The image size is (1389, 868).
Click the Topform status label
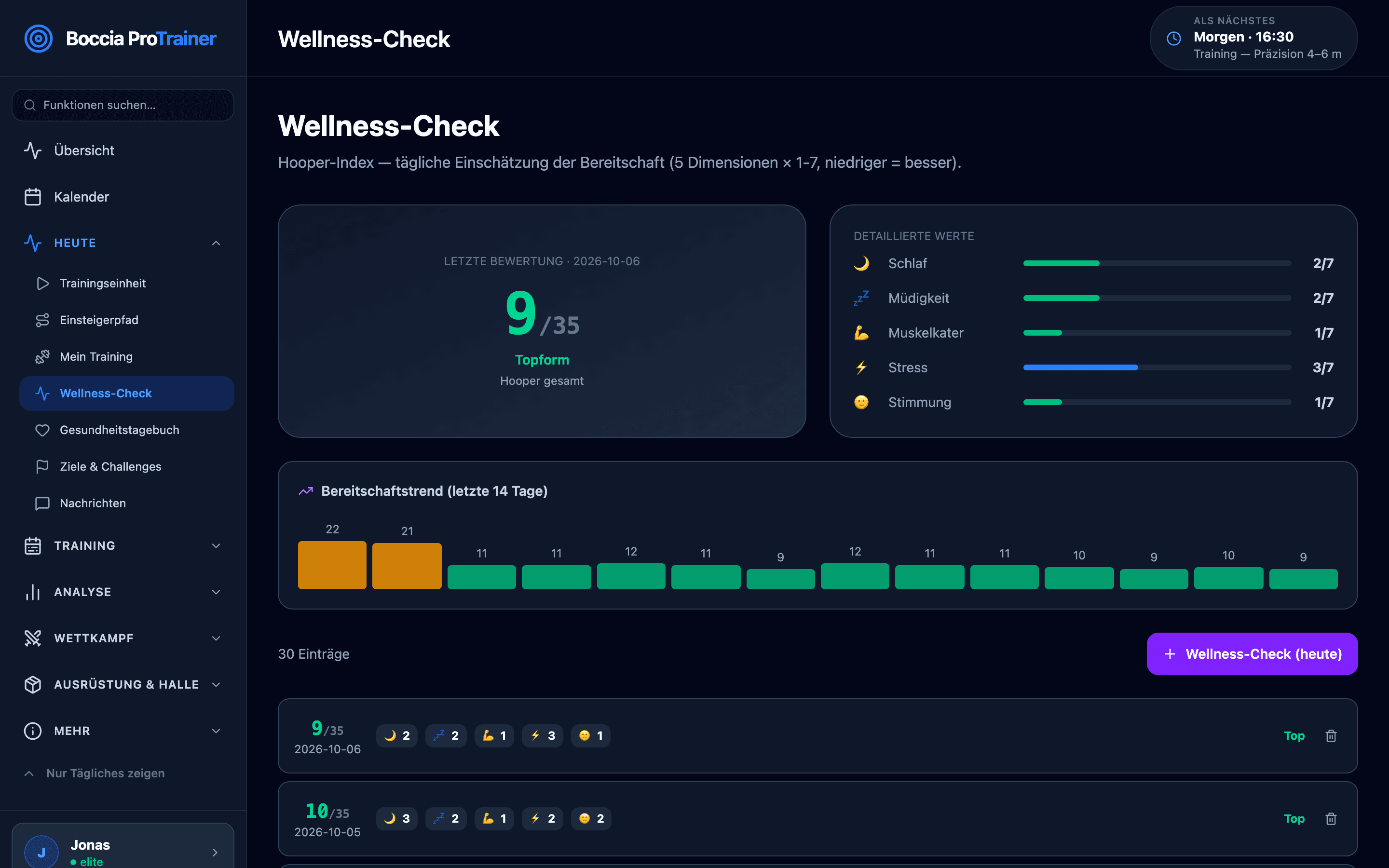[x=542, y=360]
